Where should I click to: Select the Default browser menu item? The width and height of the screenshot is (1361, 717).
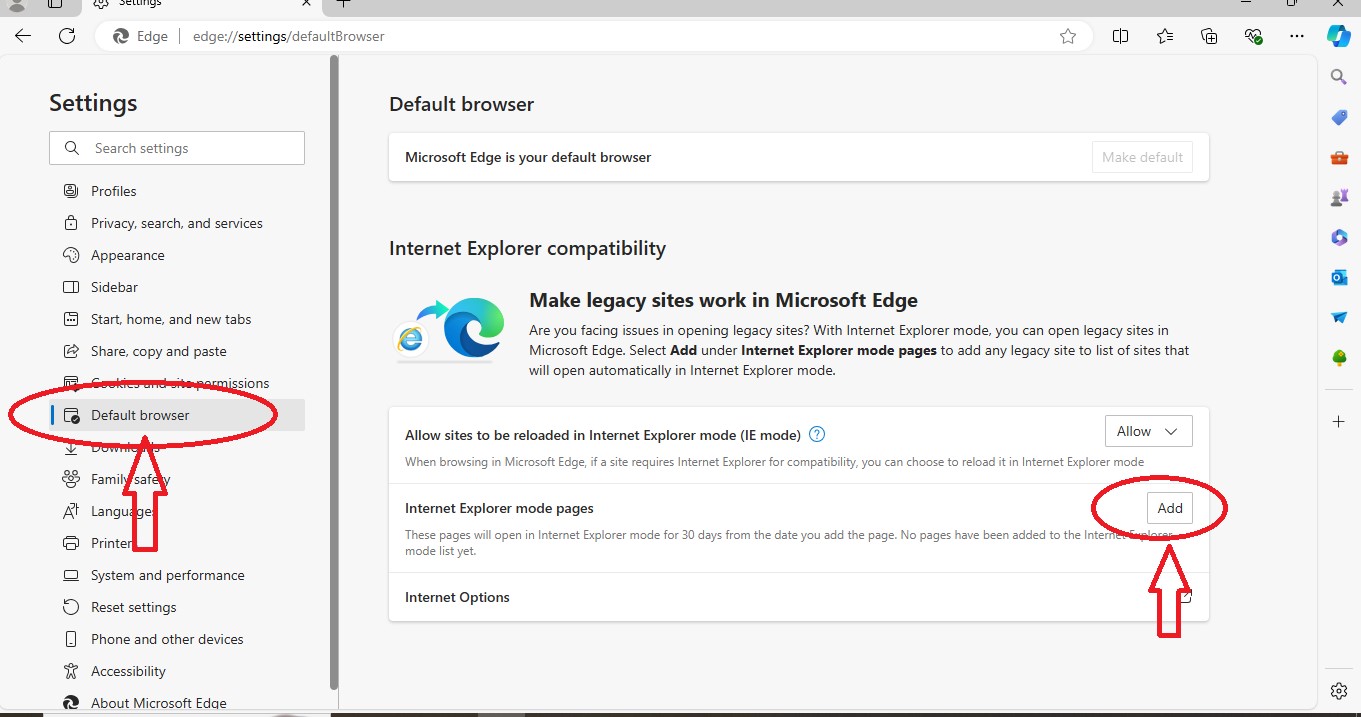[x=177, y=415]
